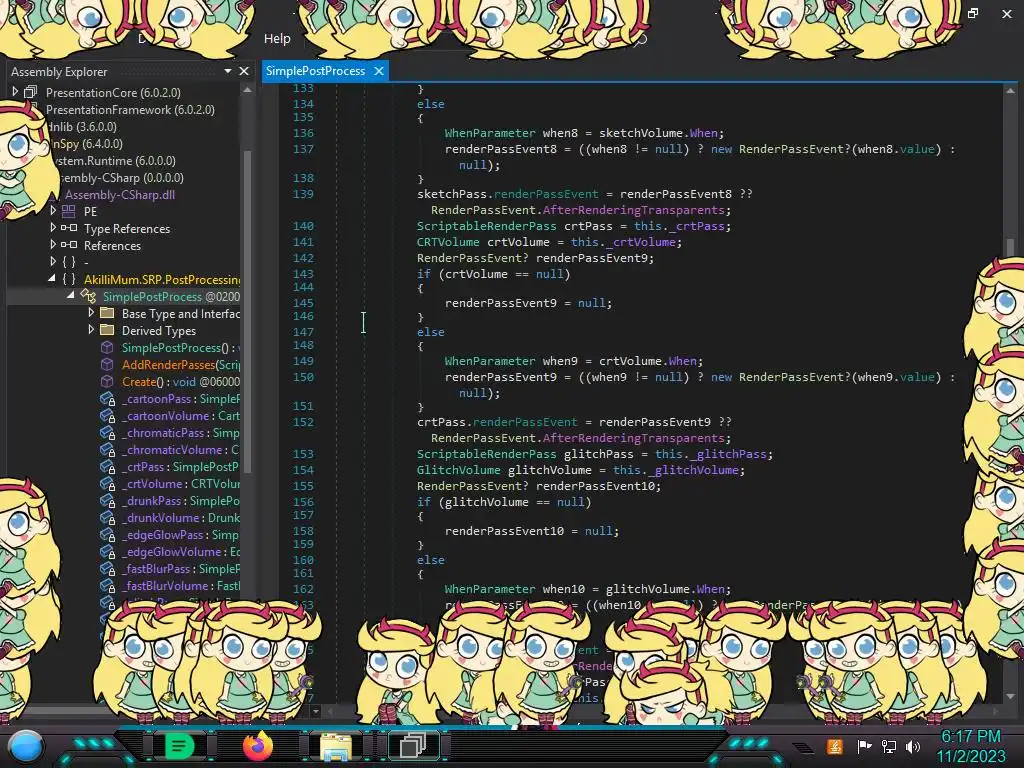This screenshot has height=768, width=1024.
Task: Click the References node icon
Action: [69, 245]
